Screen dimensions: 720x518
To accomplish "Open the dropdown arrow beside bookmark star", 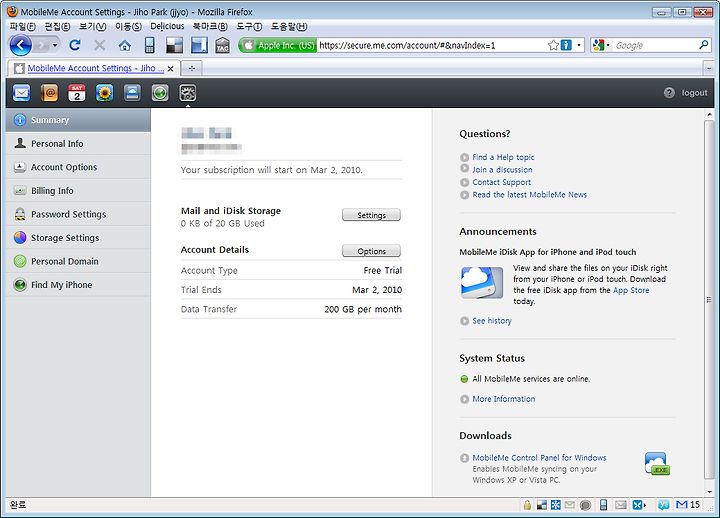I will pyautogui.click(x=579, y=45).
